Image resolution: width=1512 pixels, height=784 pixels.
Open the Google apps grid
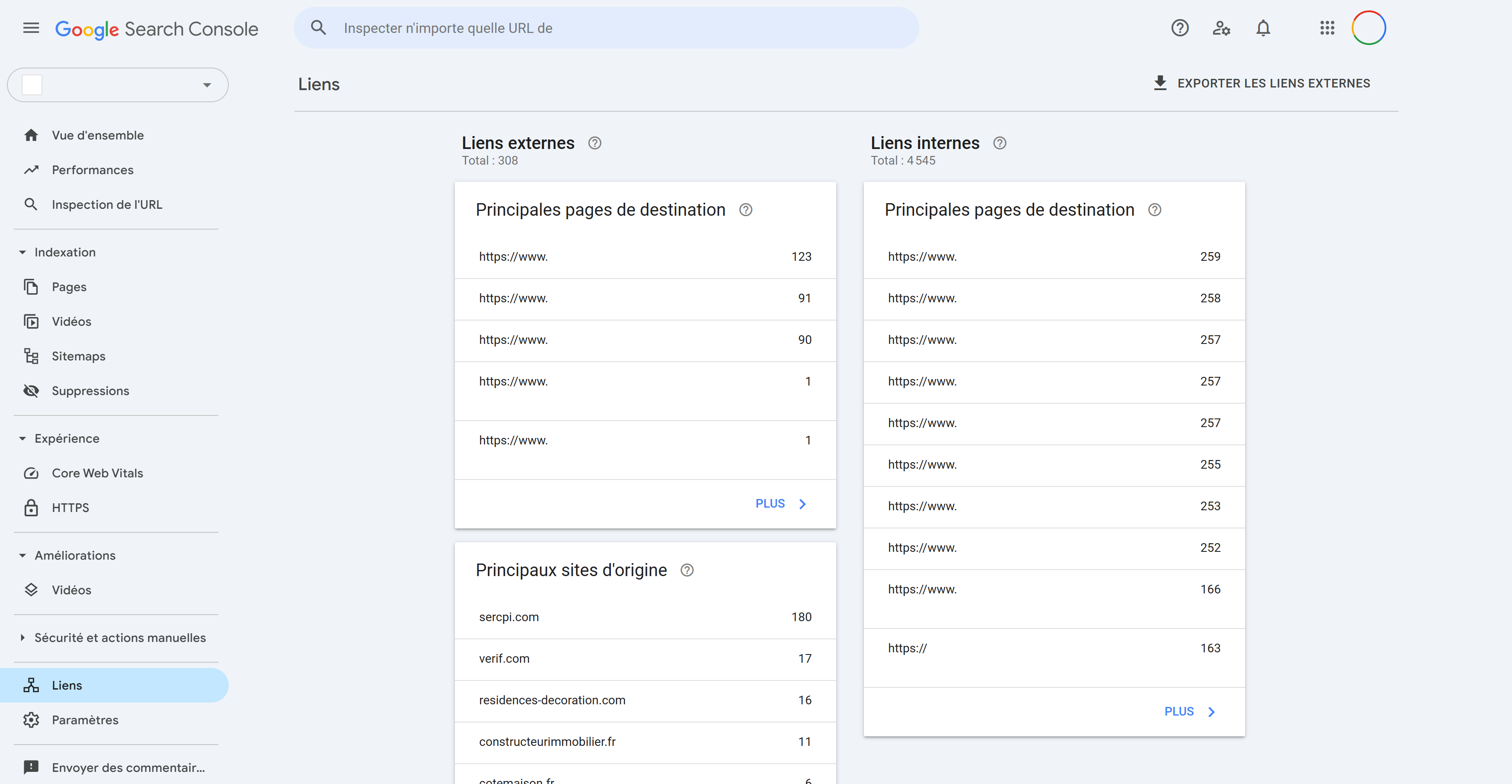(x=1327, y=28)
